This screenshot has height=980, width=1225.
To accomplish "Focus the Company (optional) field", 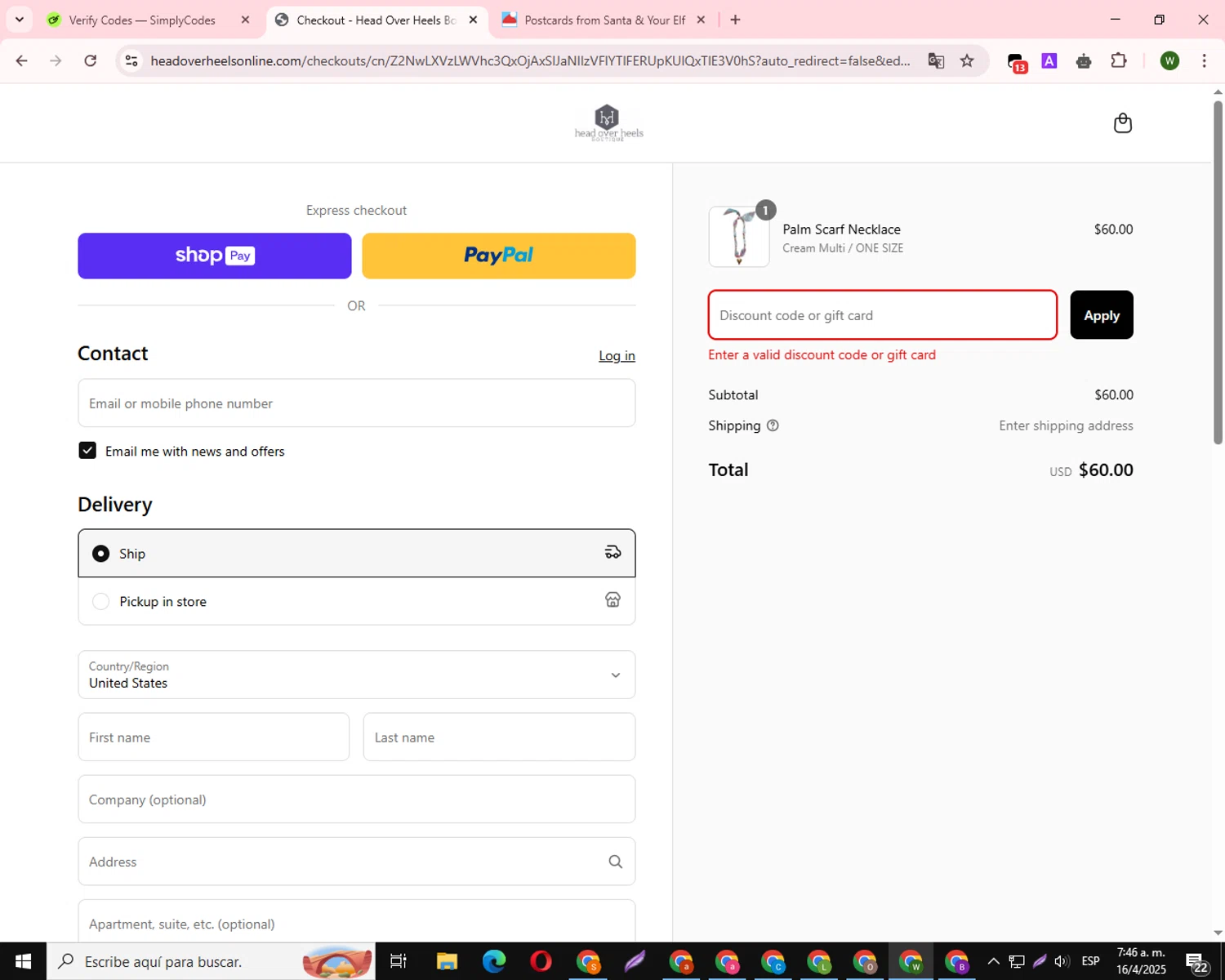I will coord(357,800).
